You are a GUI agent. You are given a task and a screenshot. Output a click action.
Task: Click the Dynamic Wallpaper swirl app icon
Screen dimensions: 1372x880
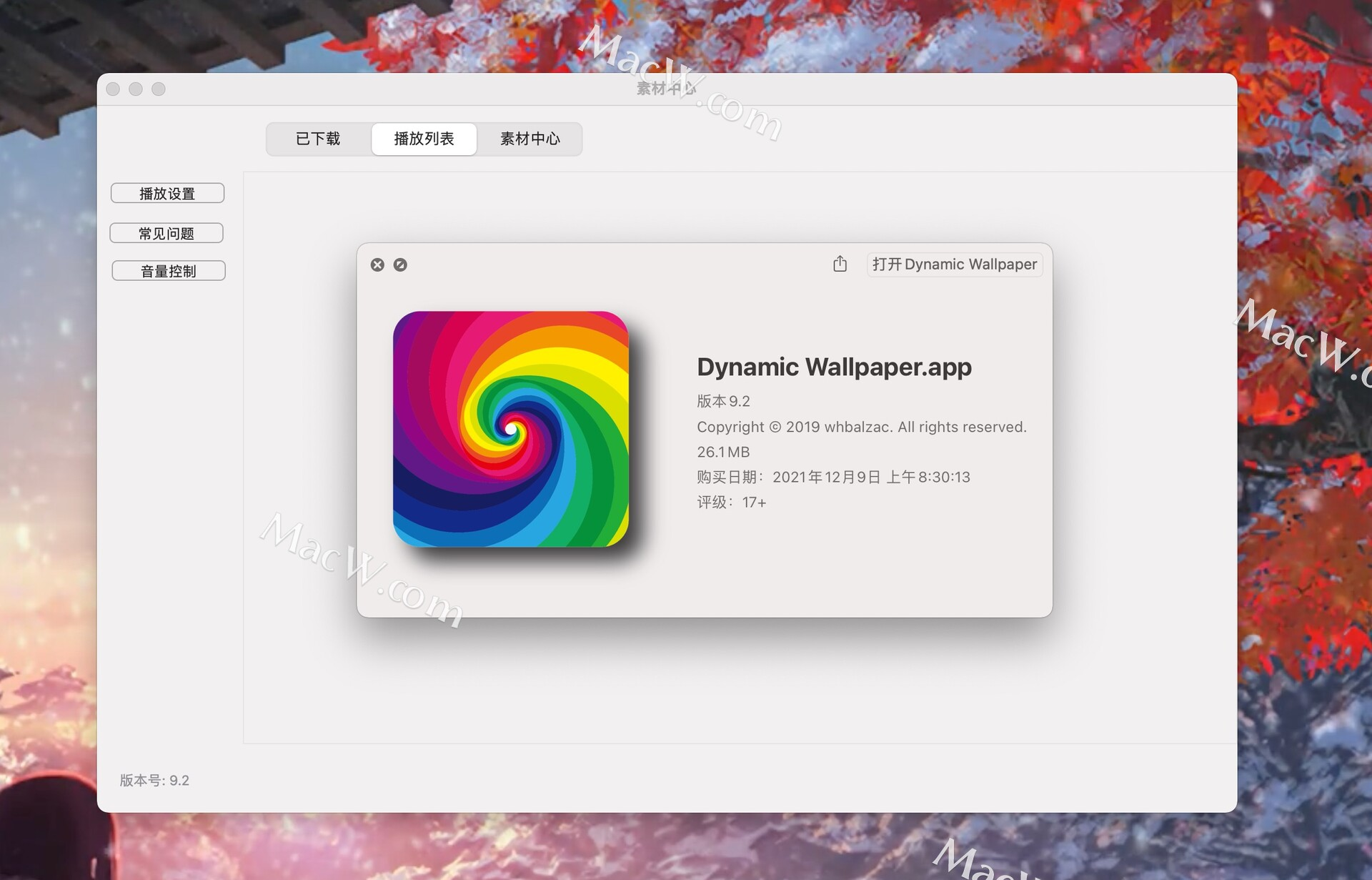511,430
